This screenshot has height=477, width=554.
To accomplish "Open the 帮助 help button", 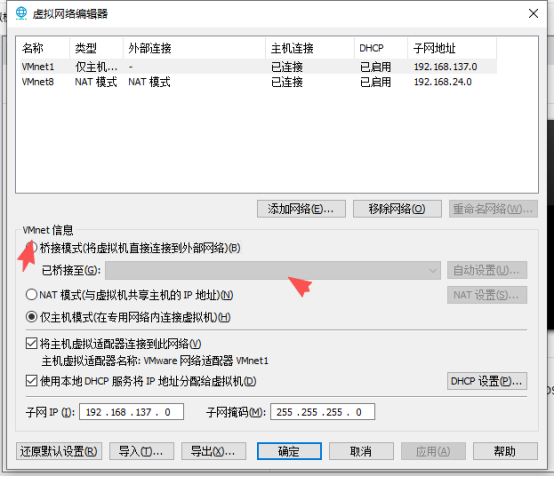I will tap(505, 451).
